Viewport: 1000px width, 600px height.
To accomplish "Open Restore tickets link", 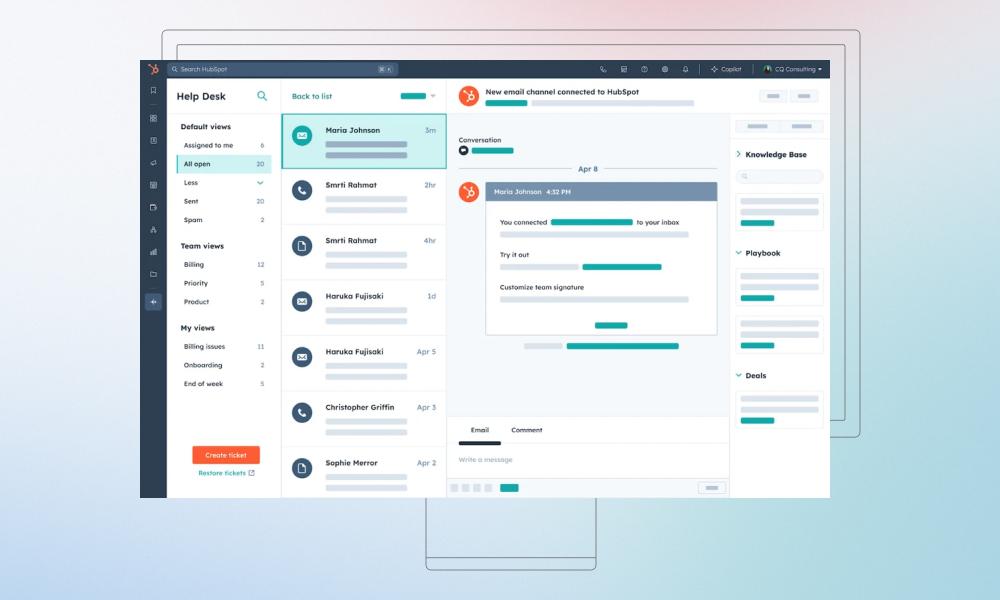I will 223,473.
